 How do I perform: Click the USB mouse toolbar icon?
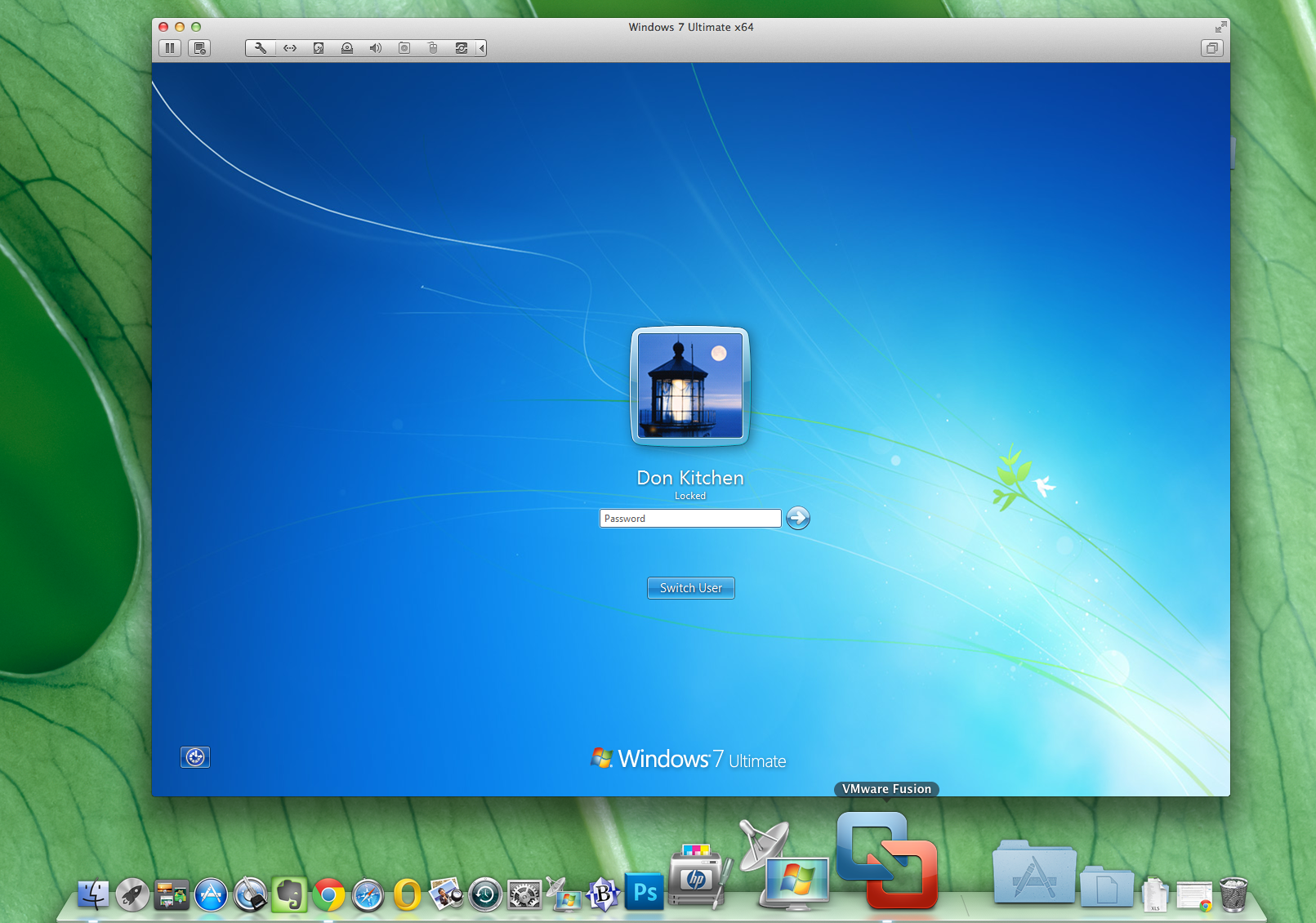pos(432,48)
